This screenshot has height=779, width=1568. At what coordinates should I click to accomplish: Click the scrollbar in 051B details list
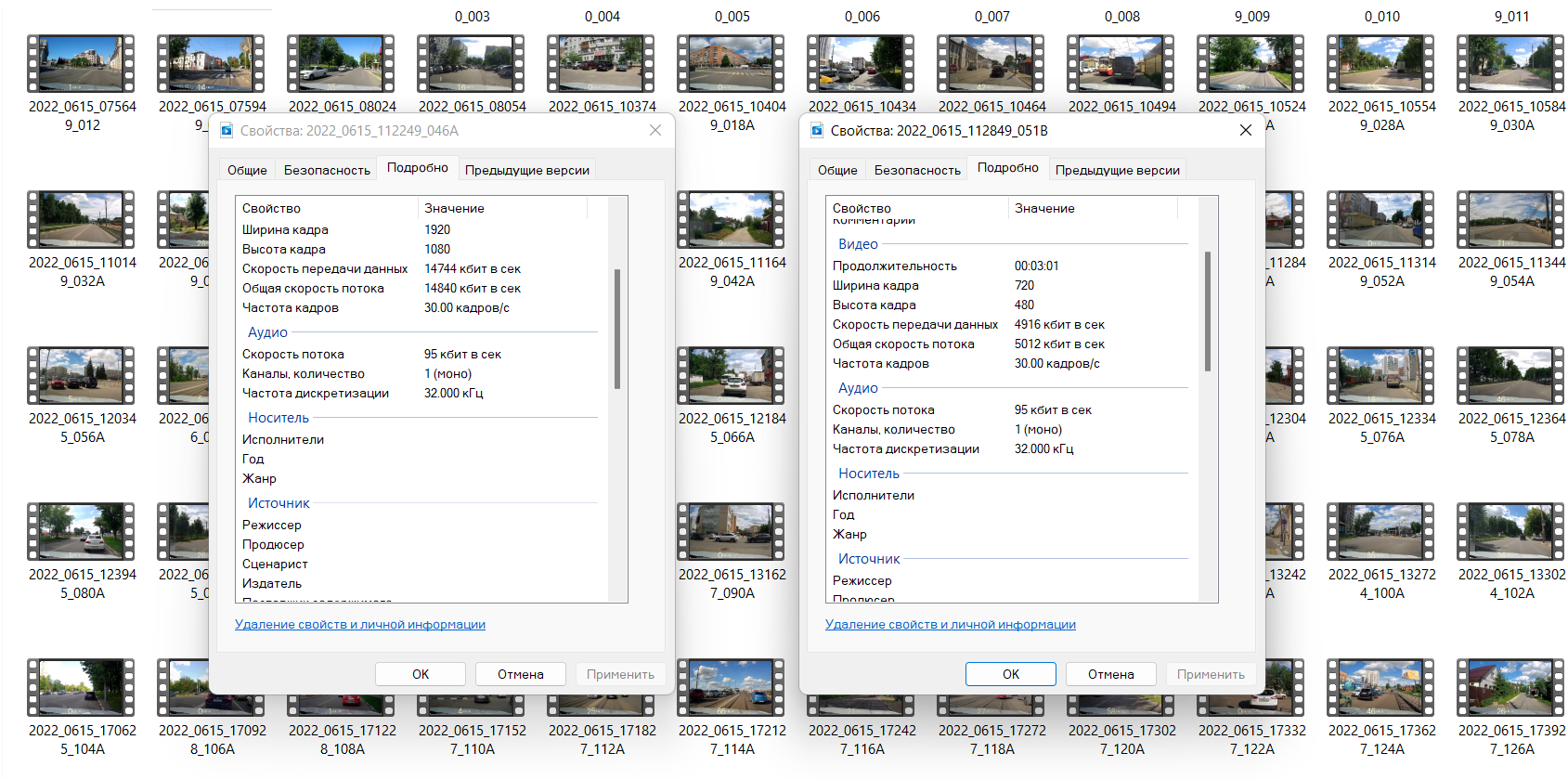point(1207,311)
